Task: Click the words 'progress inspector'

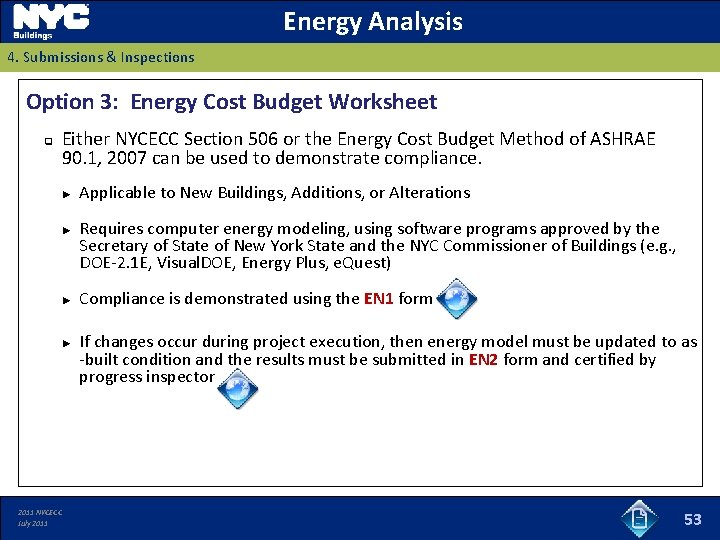Action: [x=146, y=377]
